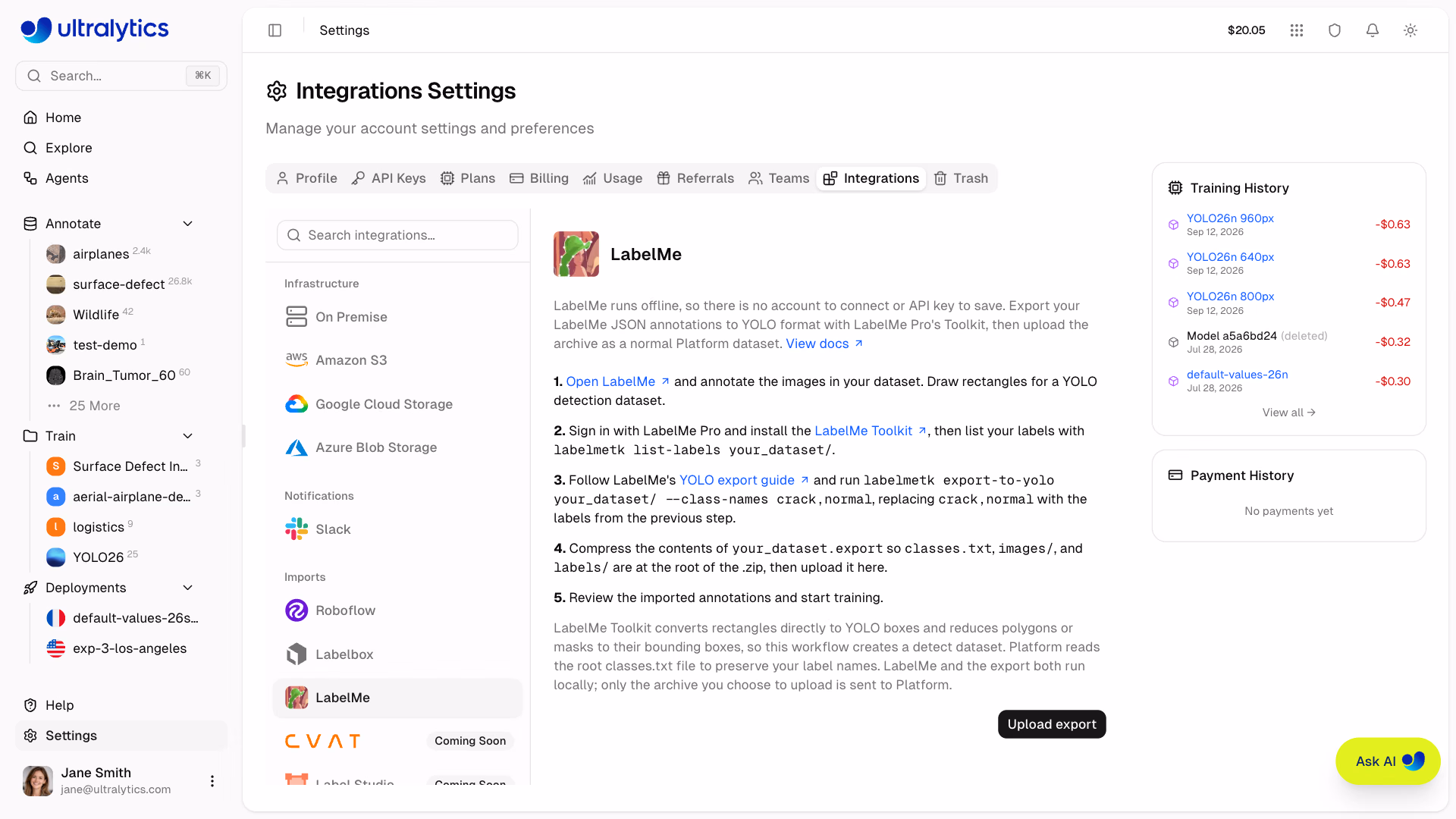
Task: Click Search integrations field
Action: [397, 235]
